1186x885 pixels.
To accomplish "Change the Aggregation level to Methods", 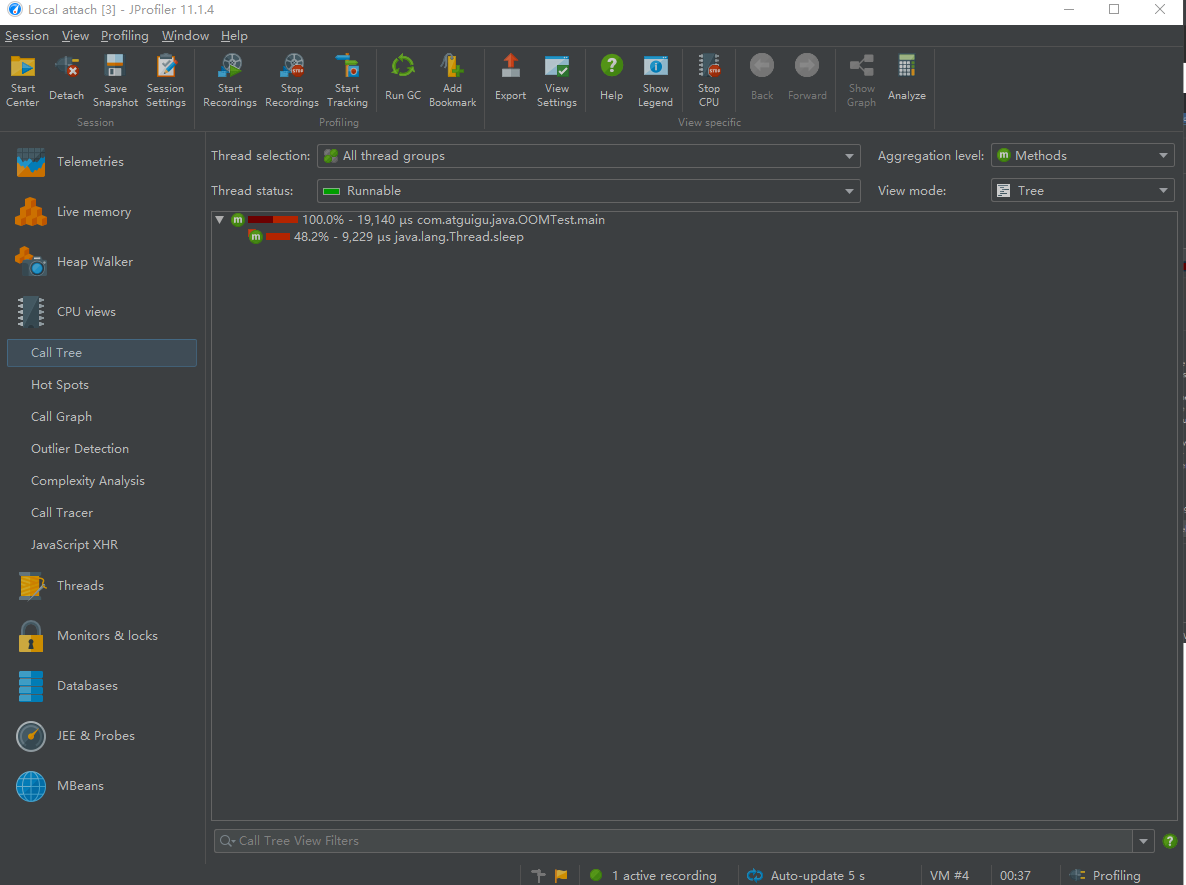I will 1081,155.
